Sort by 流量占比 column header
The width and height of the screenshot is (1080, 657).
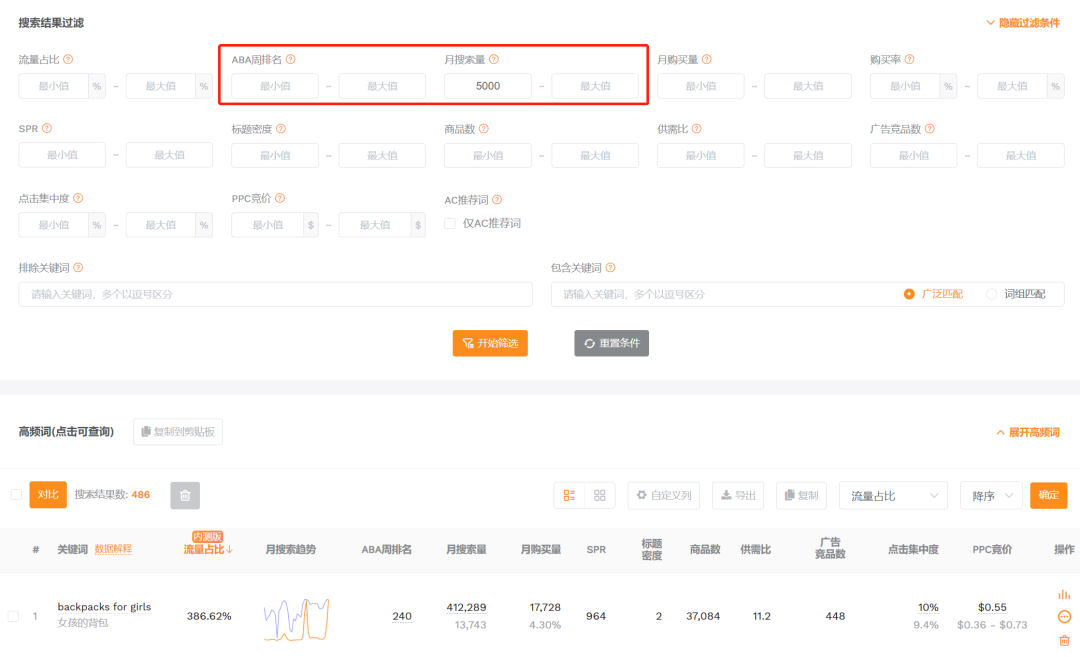coord(208,549)
